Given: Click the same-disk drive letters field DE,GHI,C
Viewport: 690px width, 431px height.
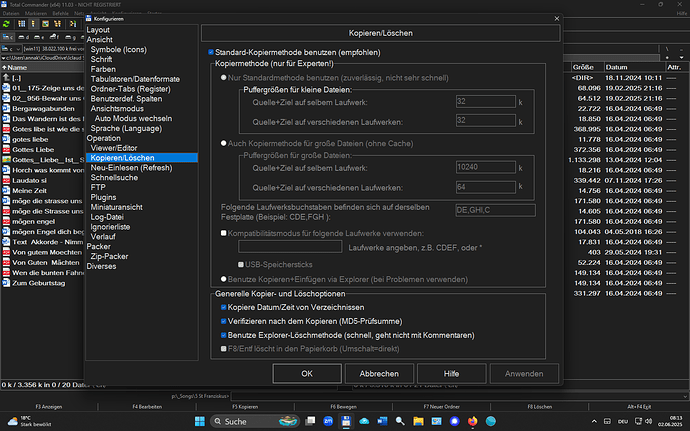Looking at the screenshot, I should (x=495, y=210).
